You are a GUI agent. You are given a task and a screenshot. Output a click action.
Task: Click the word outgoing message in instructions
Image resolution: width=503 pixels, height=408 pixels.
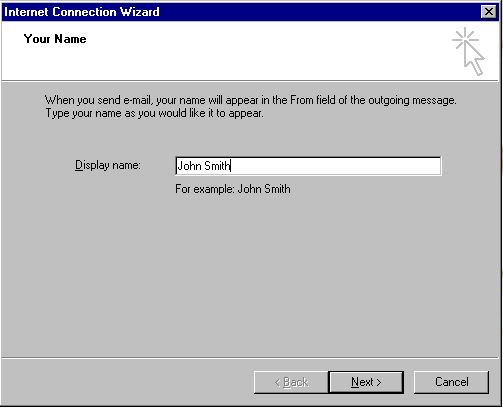point(412,100)
